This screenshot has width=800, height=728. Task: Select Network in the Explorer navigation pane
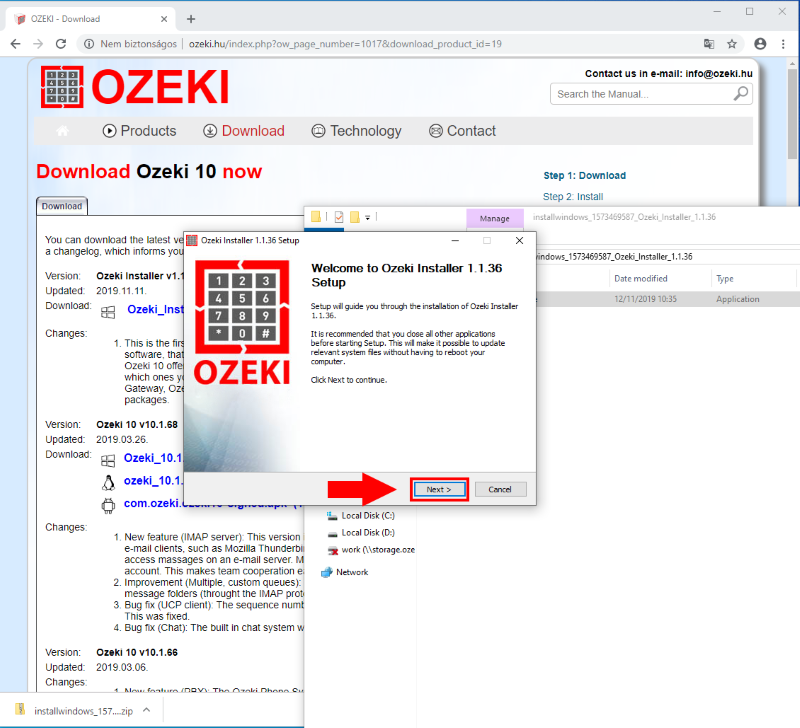coord(345,572)
